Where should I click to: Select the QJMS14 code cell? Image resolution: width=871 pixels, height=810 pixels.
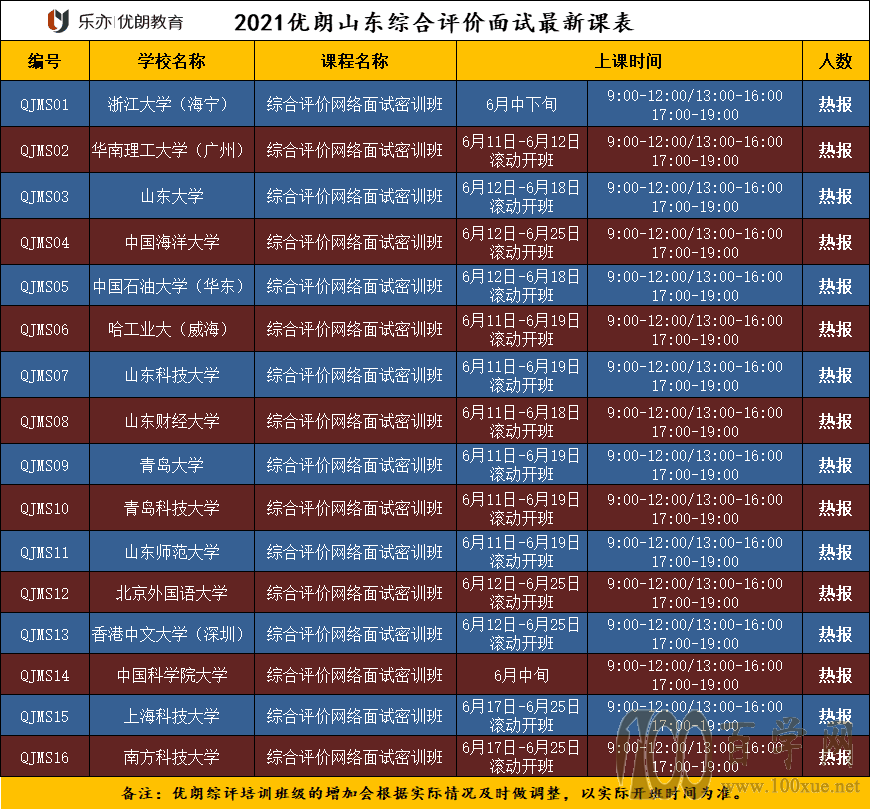[x=44, y=676]
